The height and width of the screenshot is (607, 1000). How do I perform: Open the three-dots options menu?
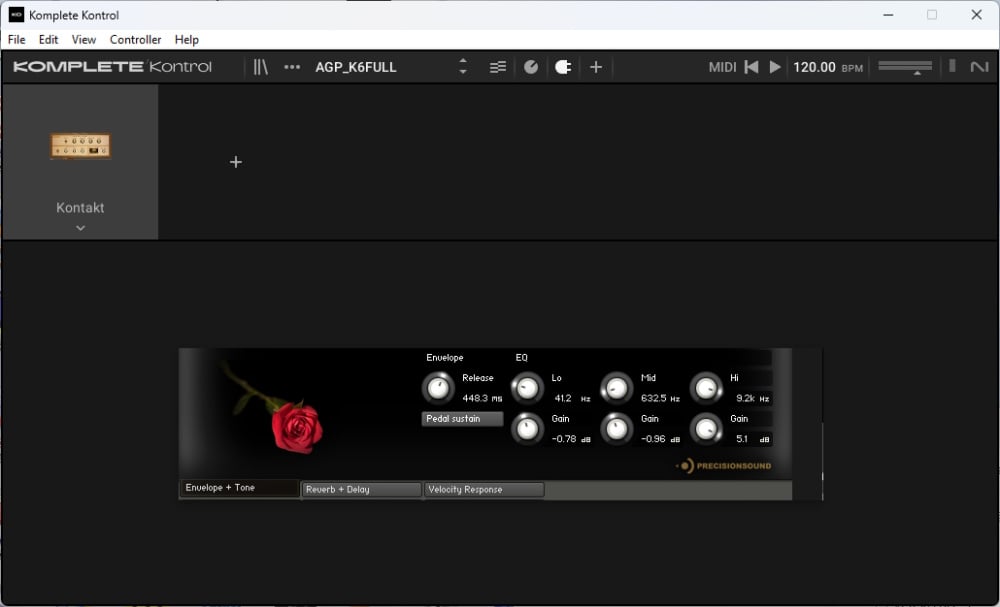(x=292, y=67)
